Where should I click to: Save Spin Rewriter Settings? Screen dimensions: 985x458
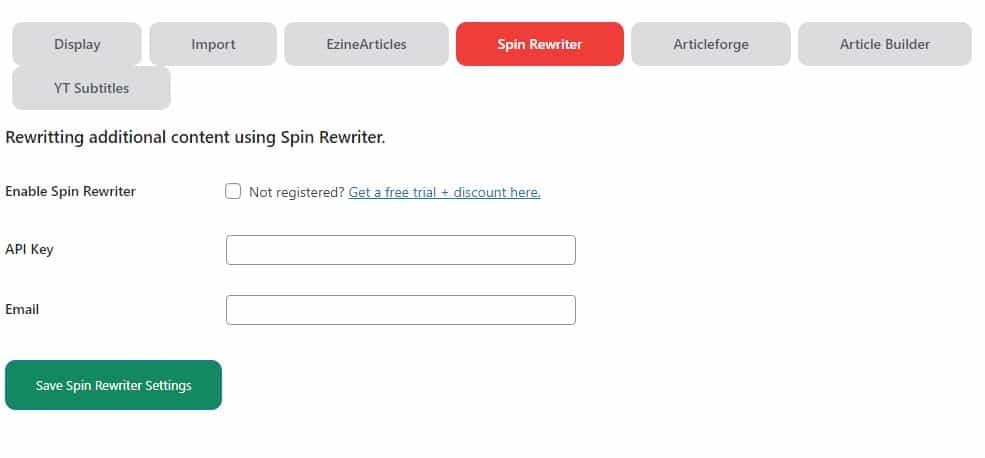(x=113, y=385)
